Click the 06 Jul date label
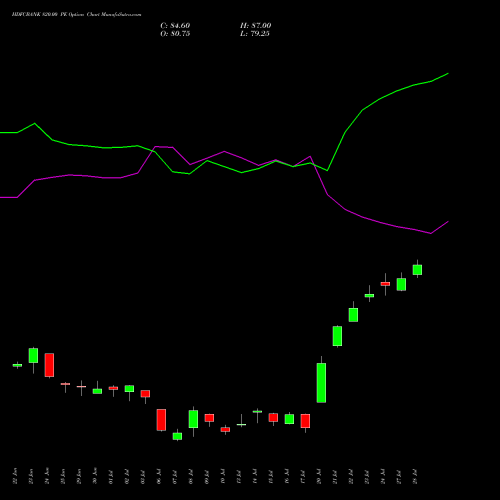Screen dimensions: 500x500 click(159, 476)
